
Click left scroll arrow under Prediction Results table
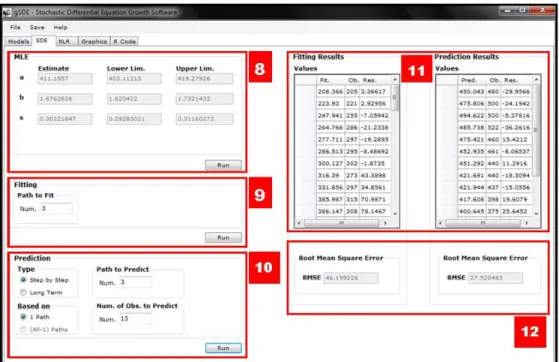440,223
